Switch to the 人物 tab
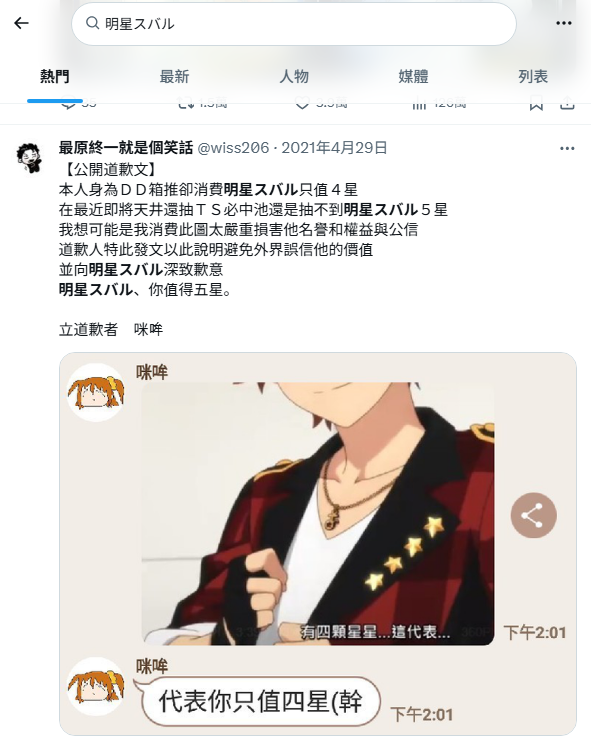591x741 pixels. point(294,77)
